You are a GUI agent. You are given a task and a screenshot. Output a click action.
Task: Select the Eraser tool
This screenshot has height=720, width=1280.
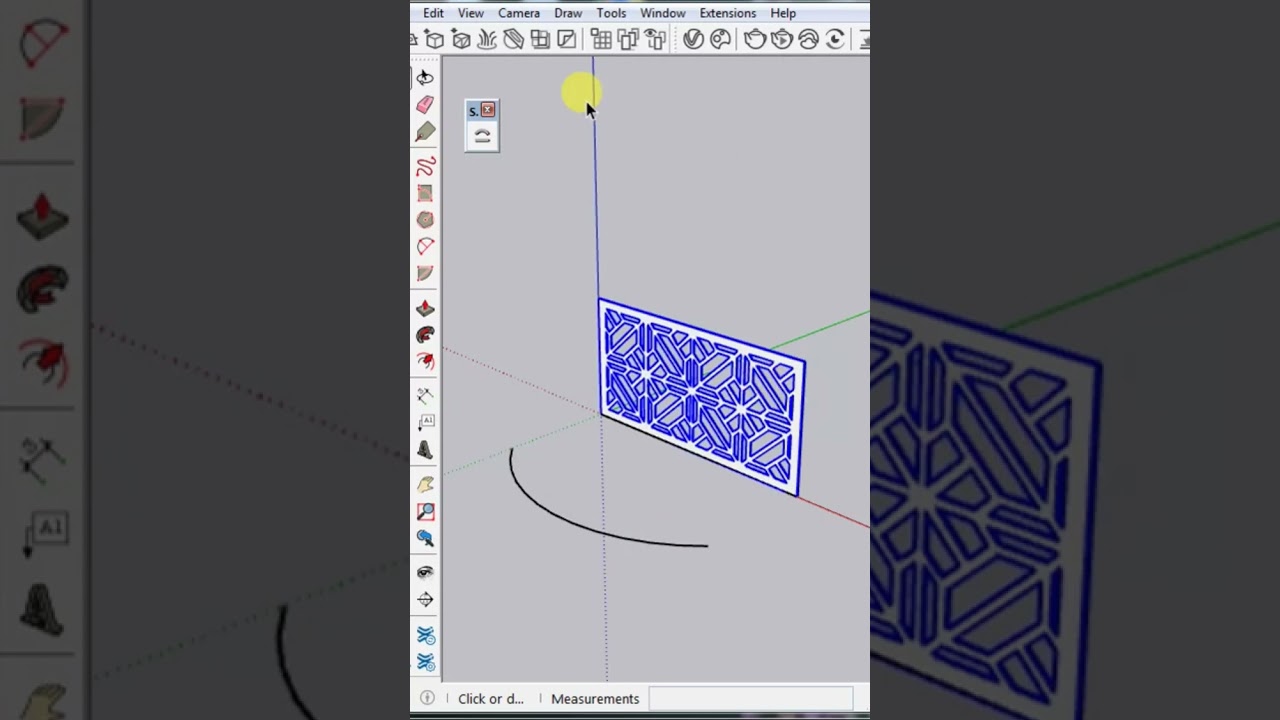425,105
